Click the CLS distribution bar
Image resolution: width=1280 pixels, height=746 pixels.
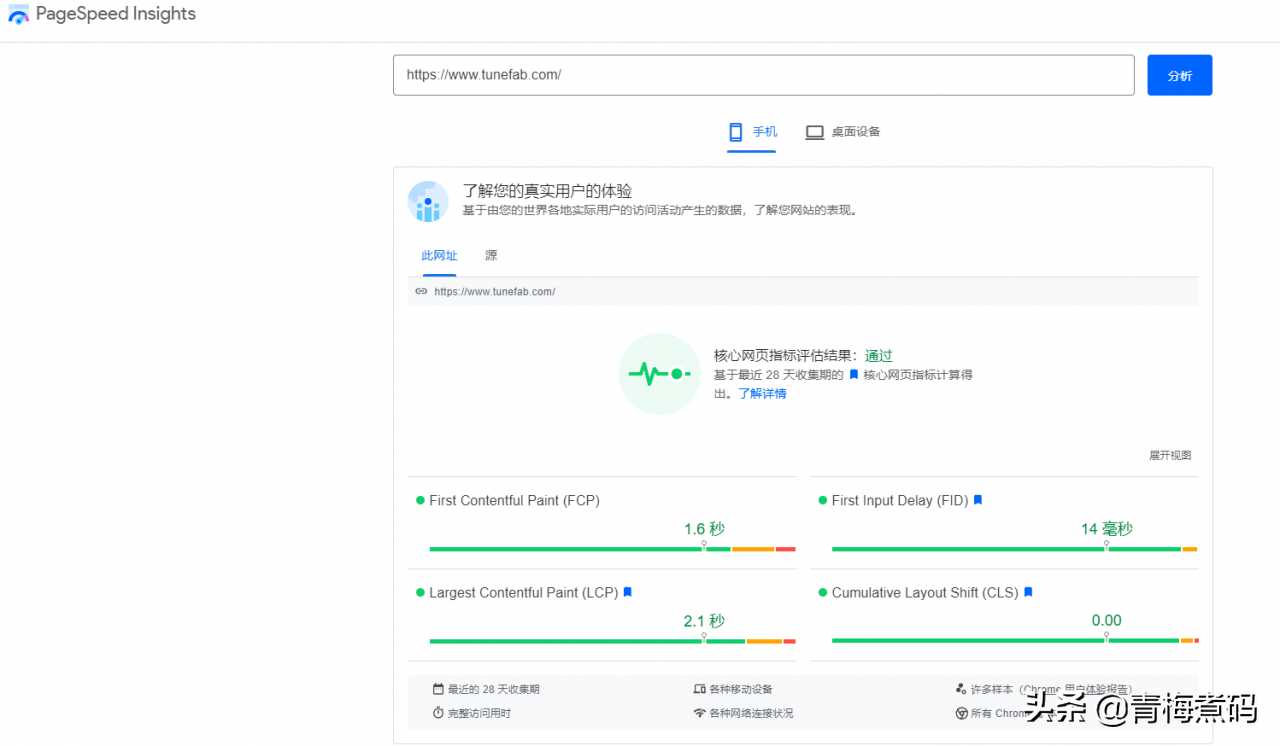[x=1014, y=641]
